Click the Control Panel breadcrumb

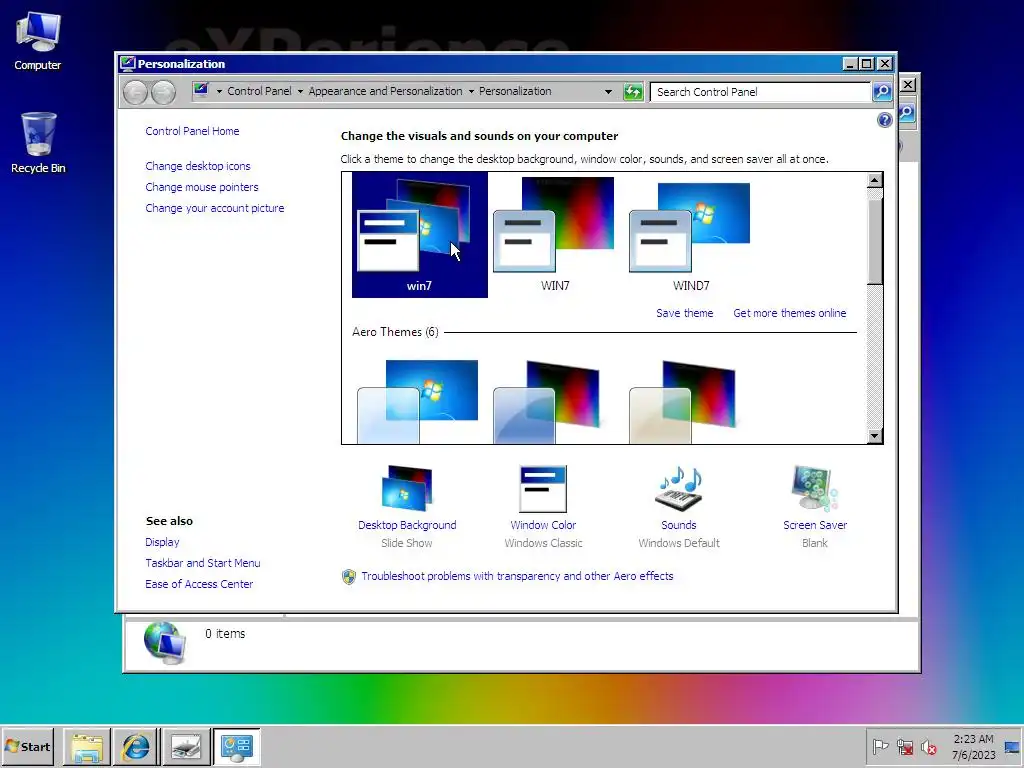tap(259, 91)
